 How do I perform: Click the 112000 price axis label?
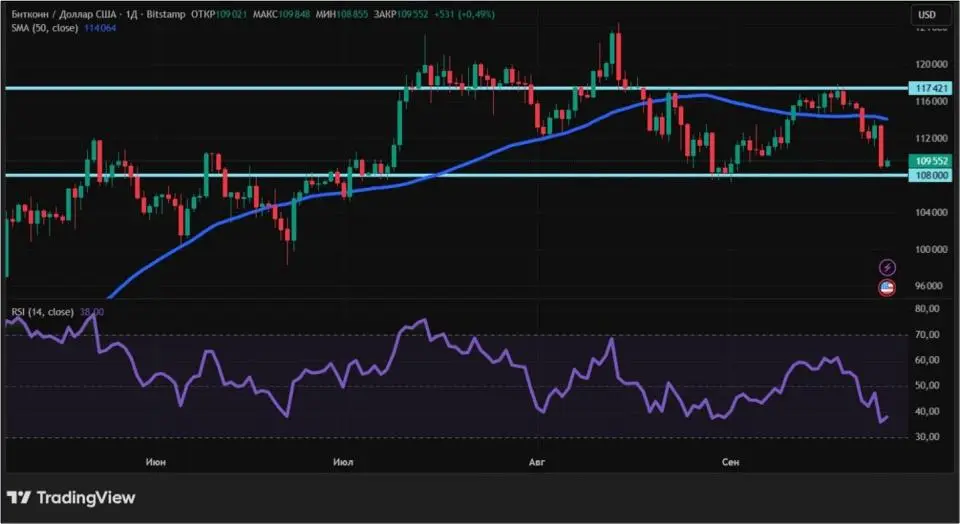931,138
